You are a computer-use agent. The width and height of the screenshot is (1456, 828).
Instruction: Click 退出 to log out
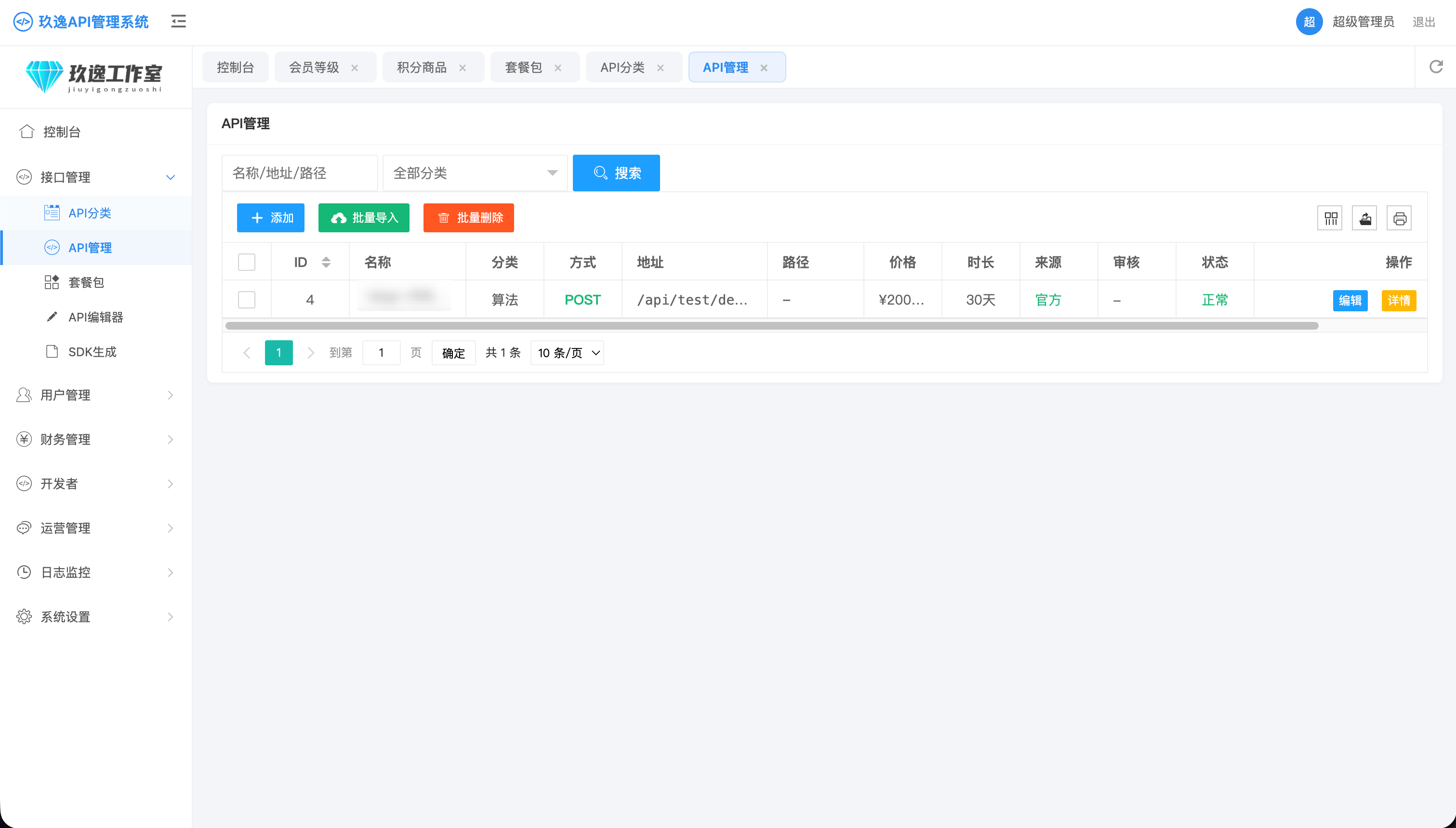[1424, 22]
